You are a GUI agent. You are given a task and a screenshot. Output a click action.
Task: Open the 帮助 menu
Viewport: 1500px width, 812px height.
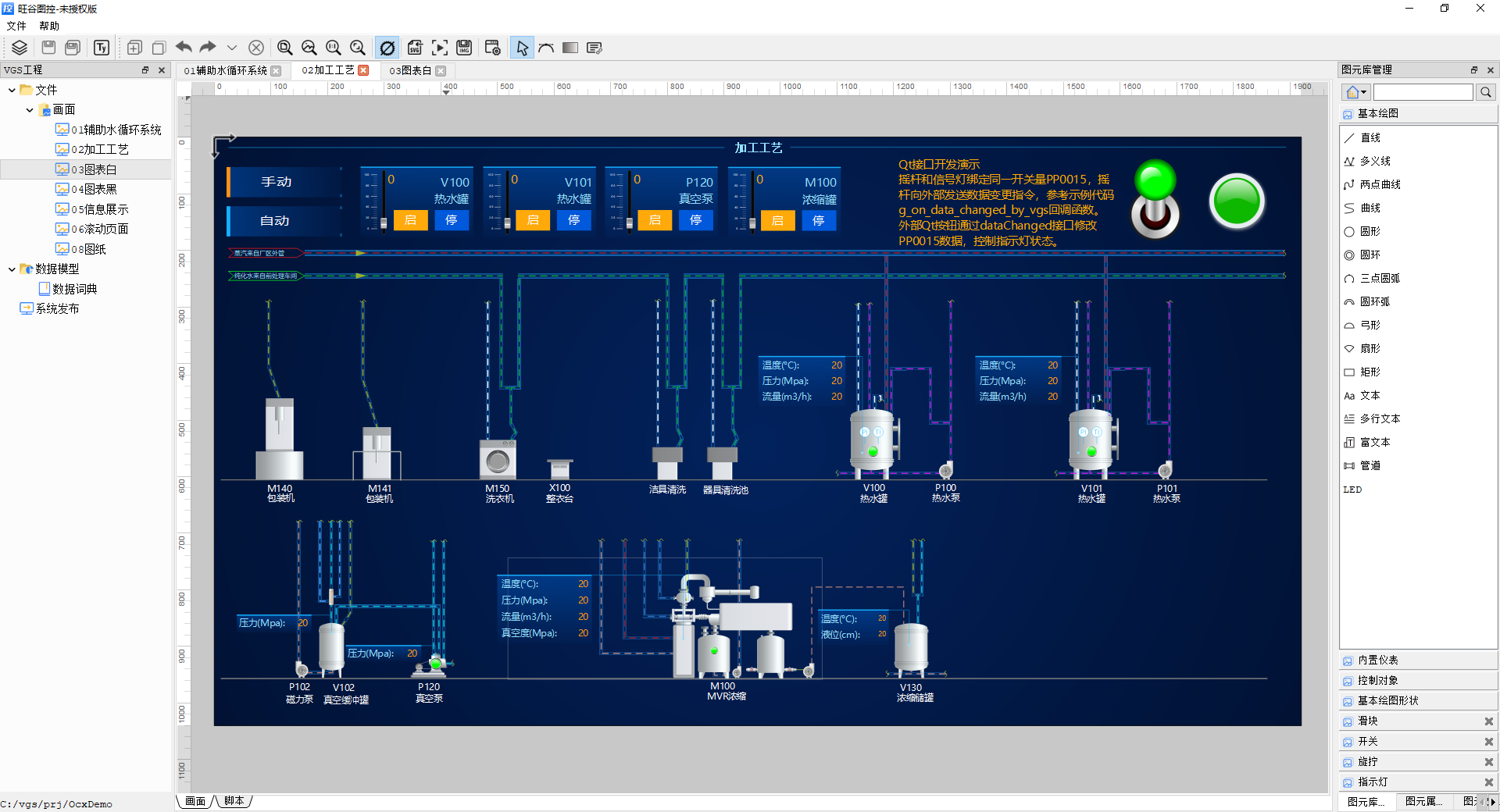(49, 26)
